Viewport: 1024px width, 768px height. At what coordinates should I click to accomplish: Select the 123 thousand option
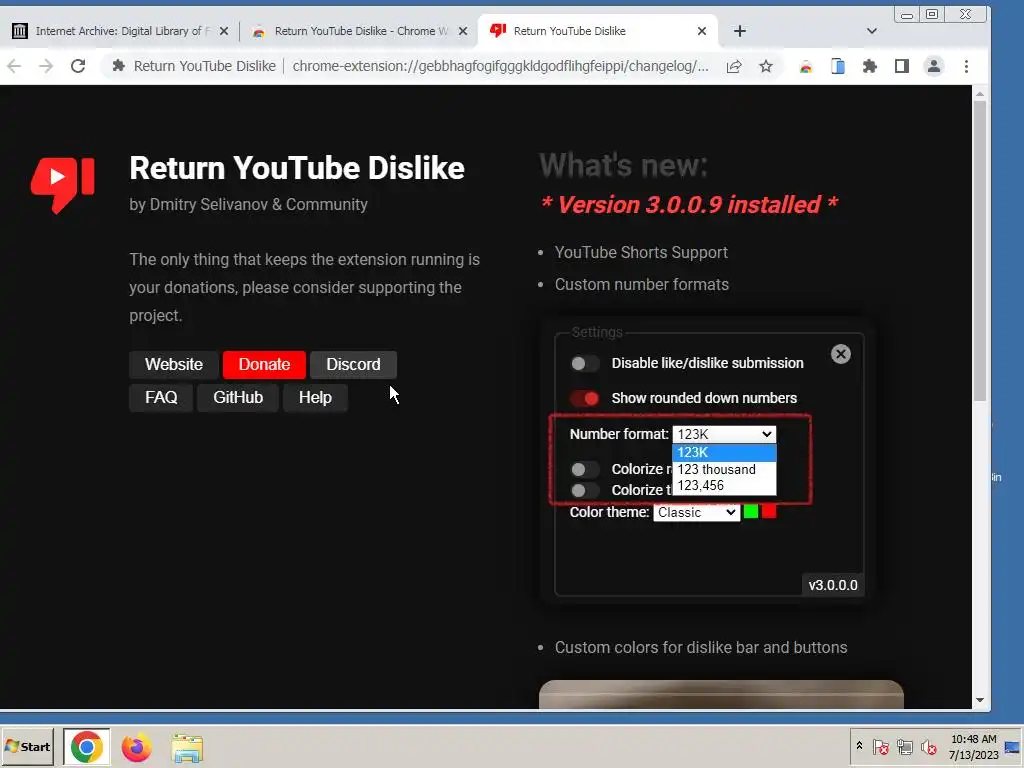click(x=724, y=469)
